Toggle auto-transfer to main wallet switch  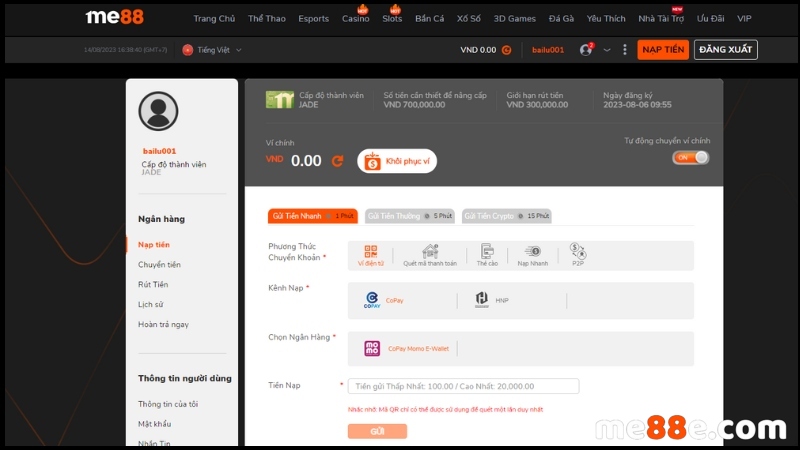(691, 157)
